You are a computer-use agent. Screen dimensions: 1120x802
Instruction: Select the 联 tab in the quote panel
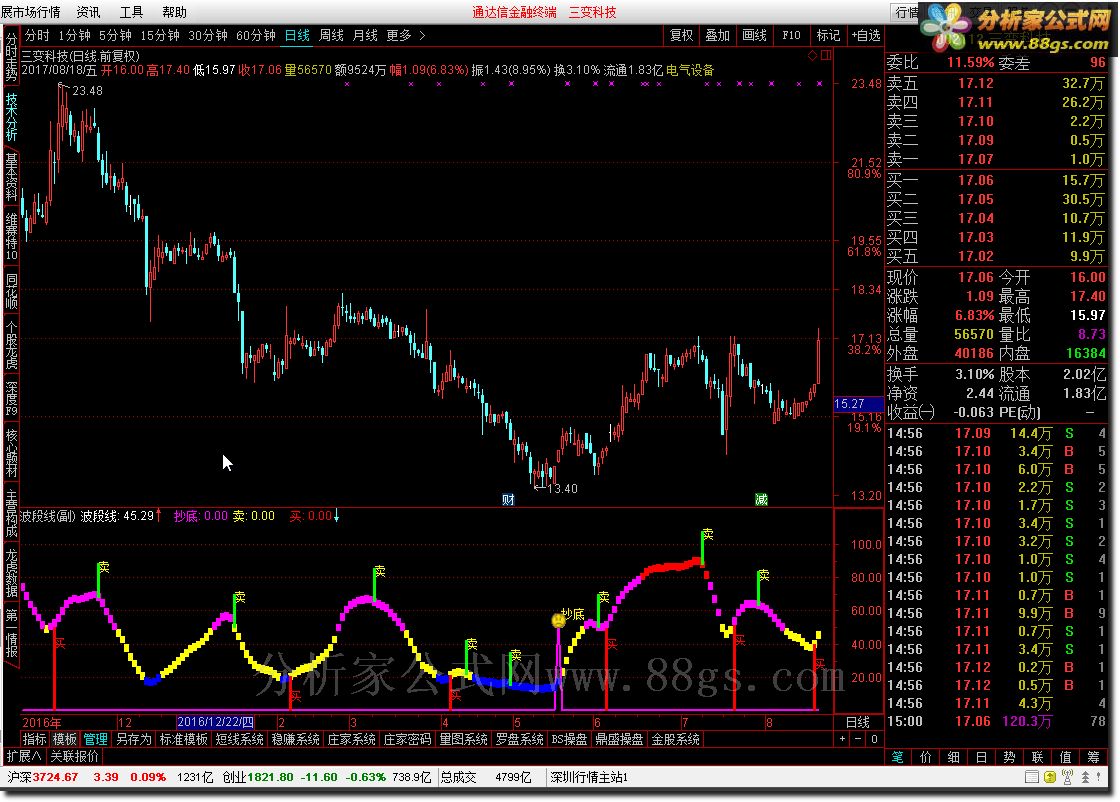(1037, 757)
